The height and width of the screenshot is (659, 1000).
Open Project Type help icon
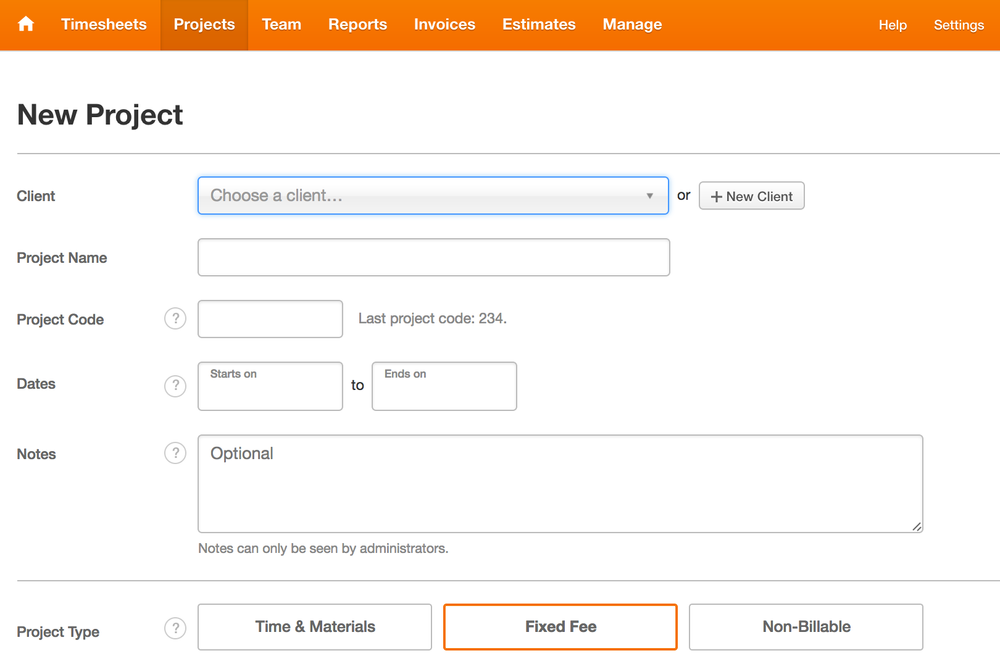pos(175,628)
